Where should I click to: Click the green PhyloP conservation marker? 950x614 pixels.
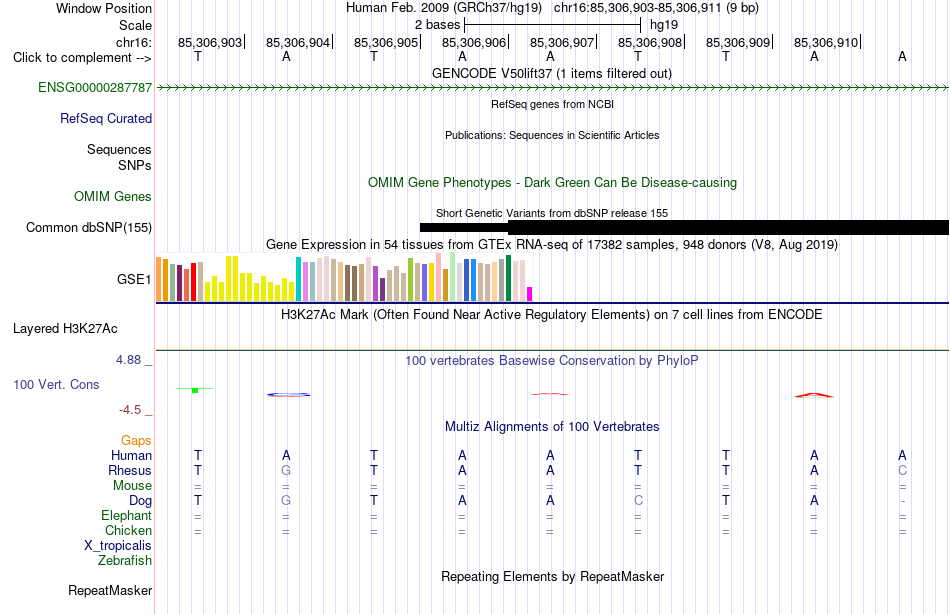(x=194, y=390)
